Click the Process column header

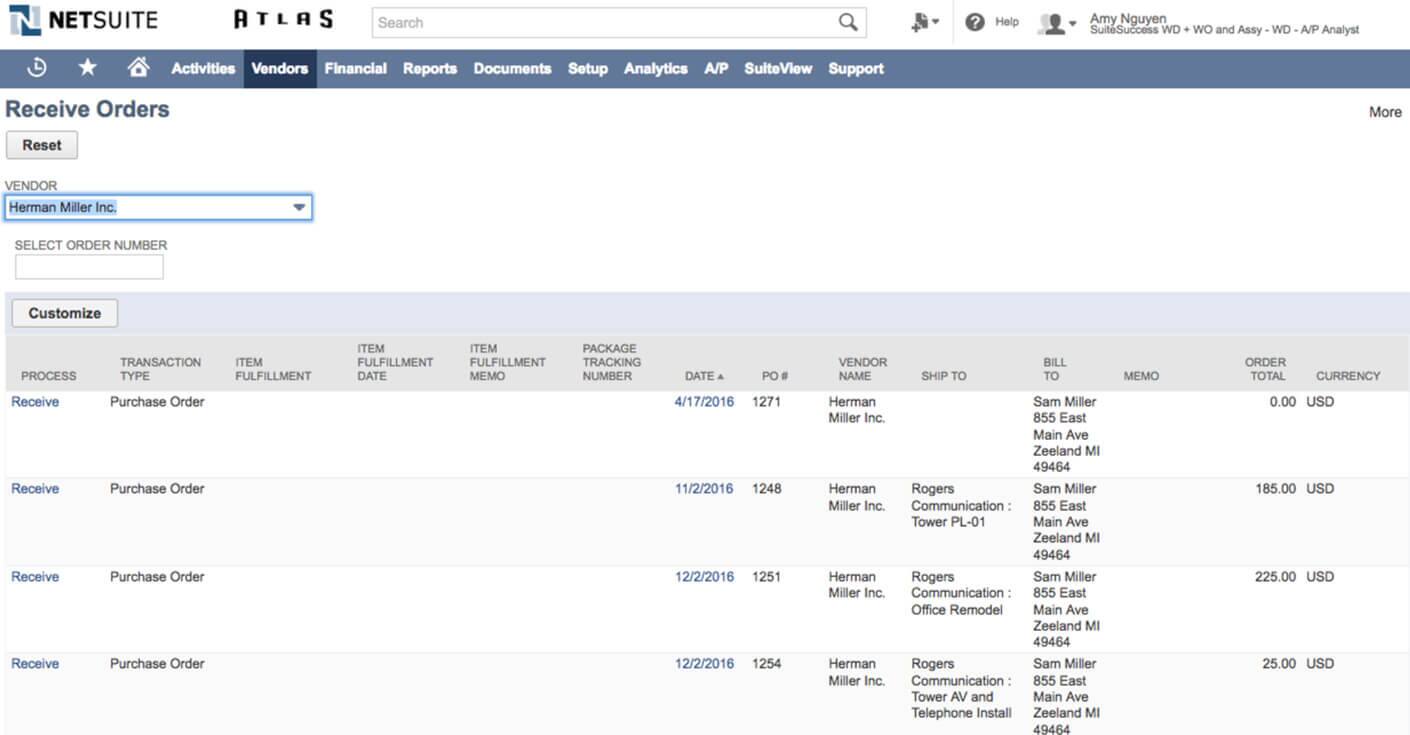point(48,376)
